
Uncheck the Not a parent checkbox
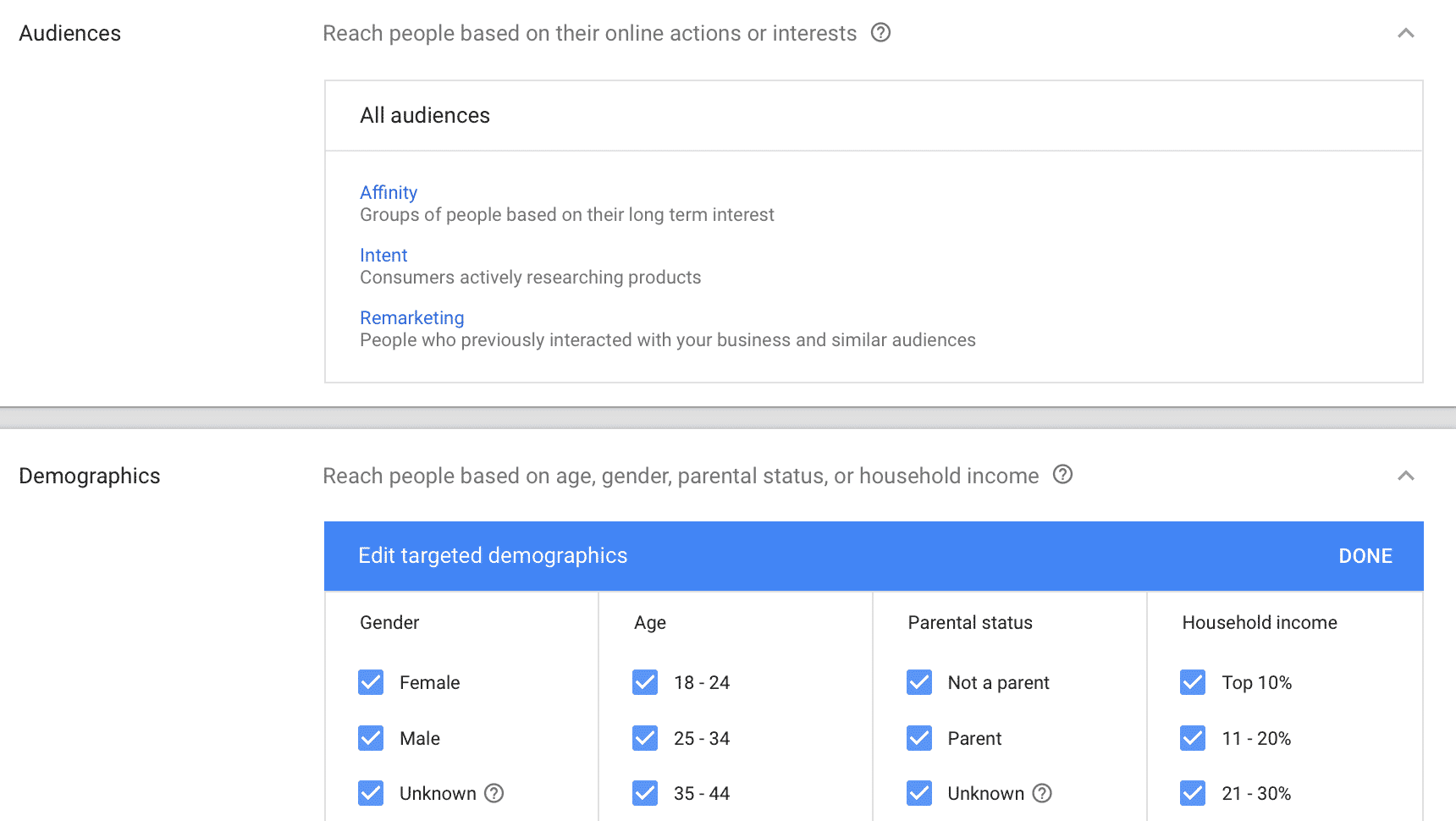tap(919, 682)
